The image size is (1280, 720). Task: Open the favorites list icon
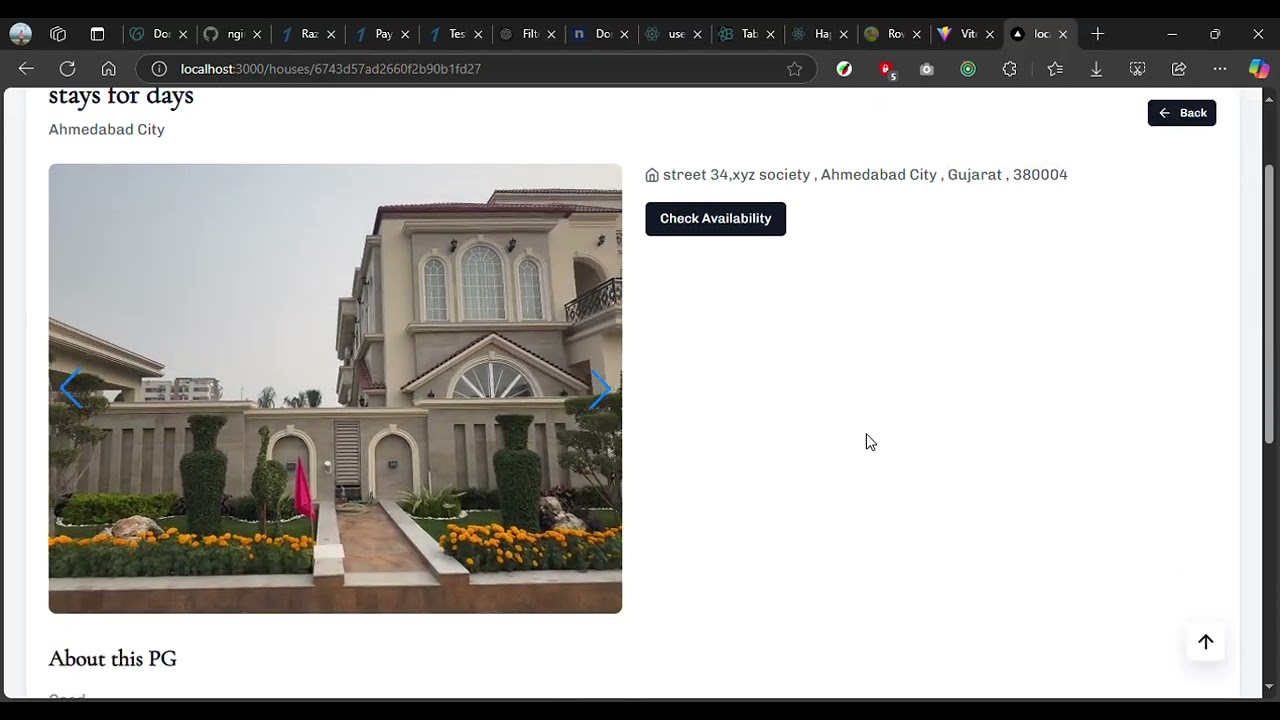(x=1055, y=69)
